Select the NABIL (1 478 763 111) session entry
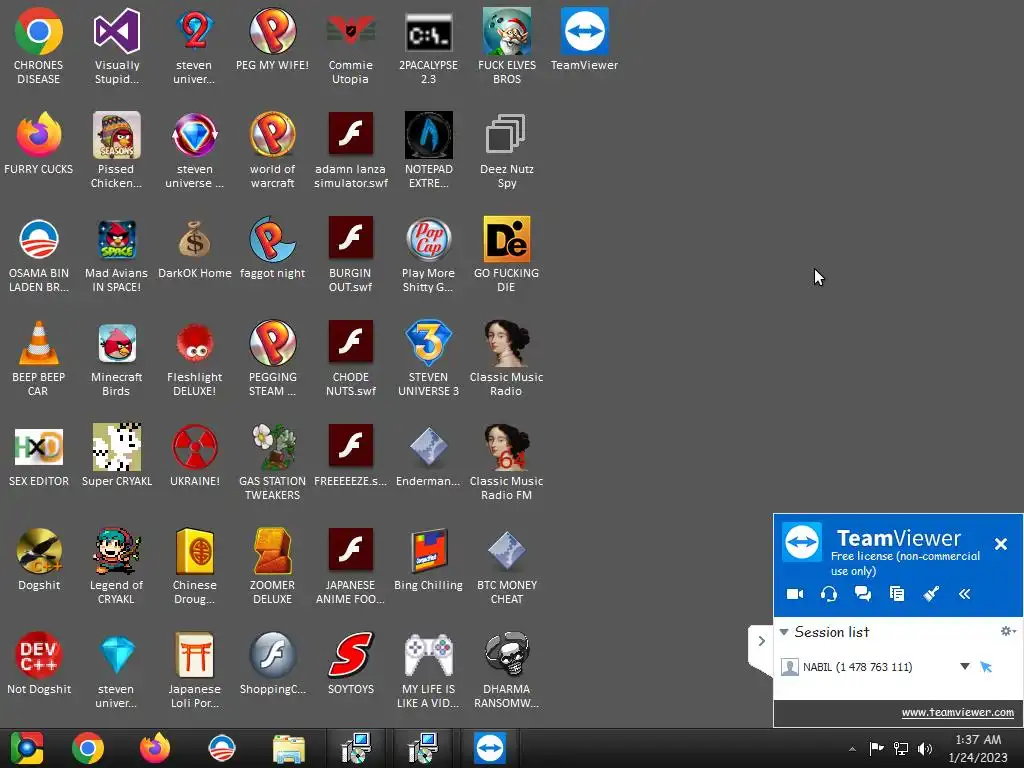 857,667
